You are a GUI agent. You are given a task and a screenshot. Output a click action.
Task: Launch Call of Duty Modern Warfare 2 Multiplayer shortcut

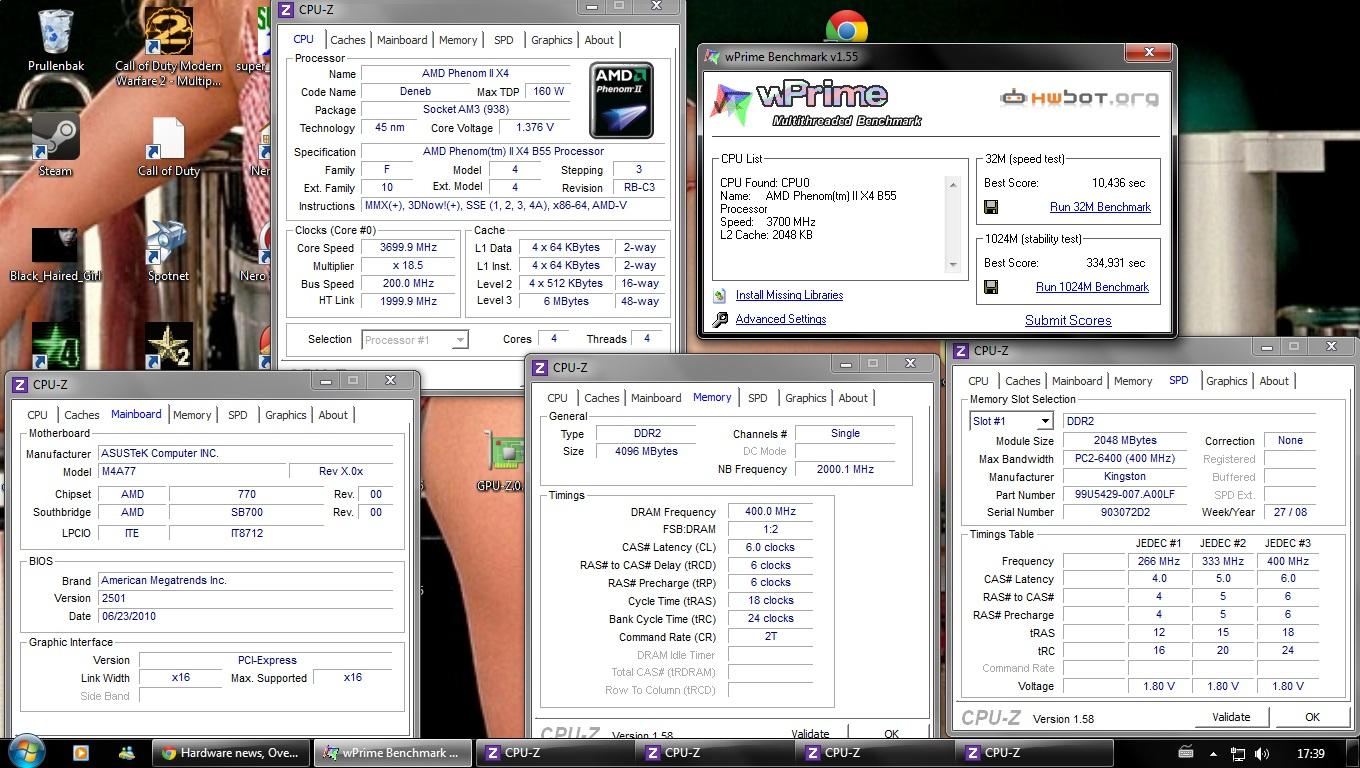click(168, 45)
